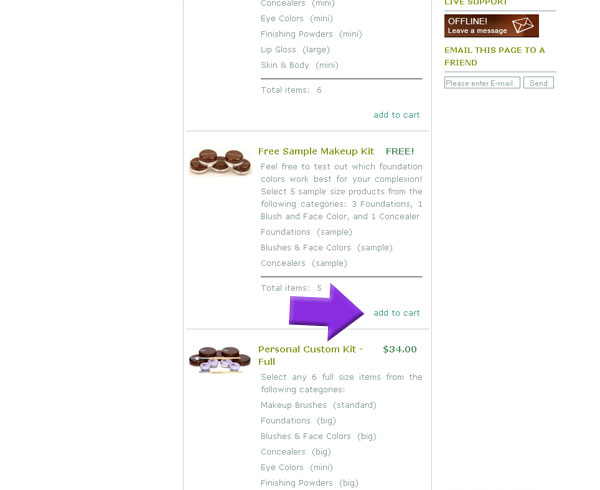Select Foundations (big) category
This screenshot has width=600, height=490.
click(x=298, y=421)
